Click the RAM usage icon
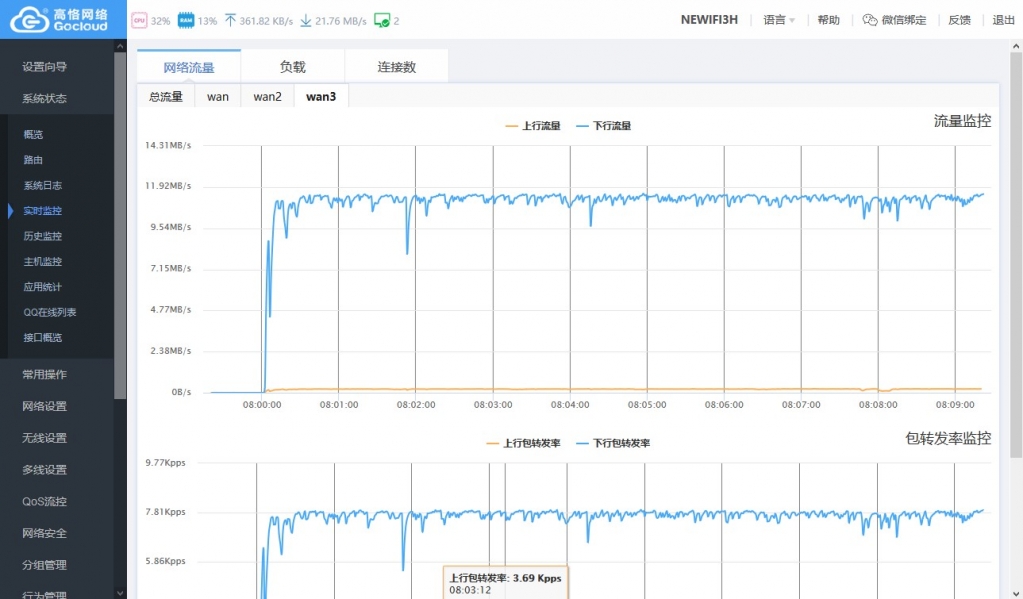This screenshot has width=1023, height=599. [x=186, y=20]
